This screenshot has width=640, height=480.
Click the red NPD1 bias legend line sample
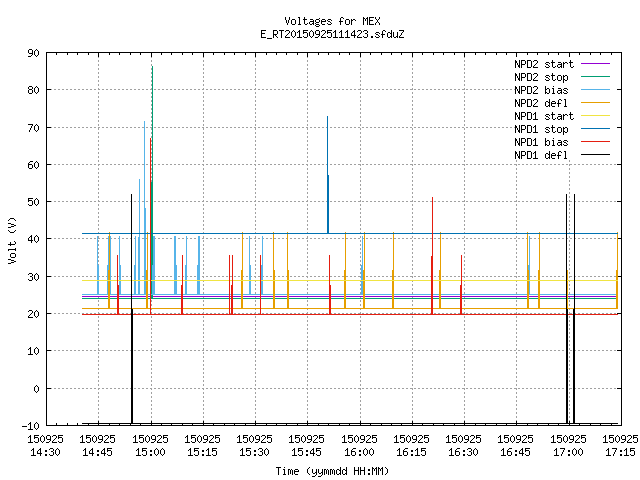pyautogui.click(x=595, y=142)
